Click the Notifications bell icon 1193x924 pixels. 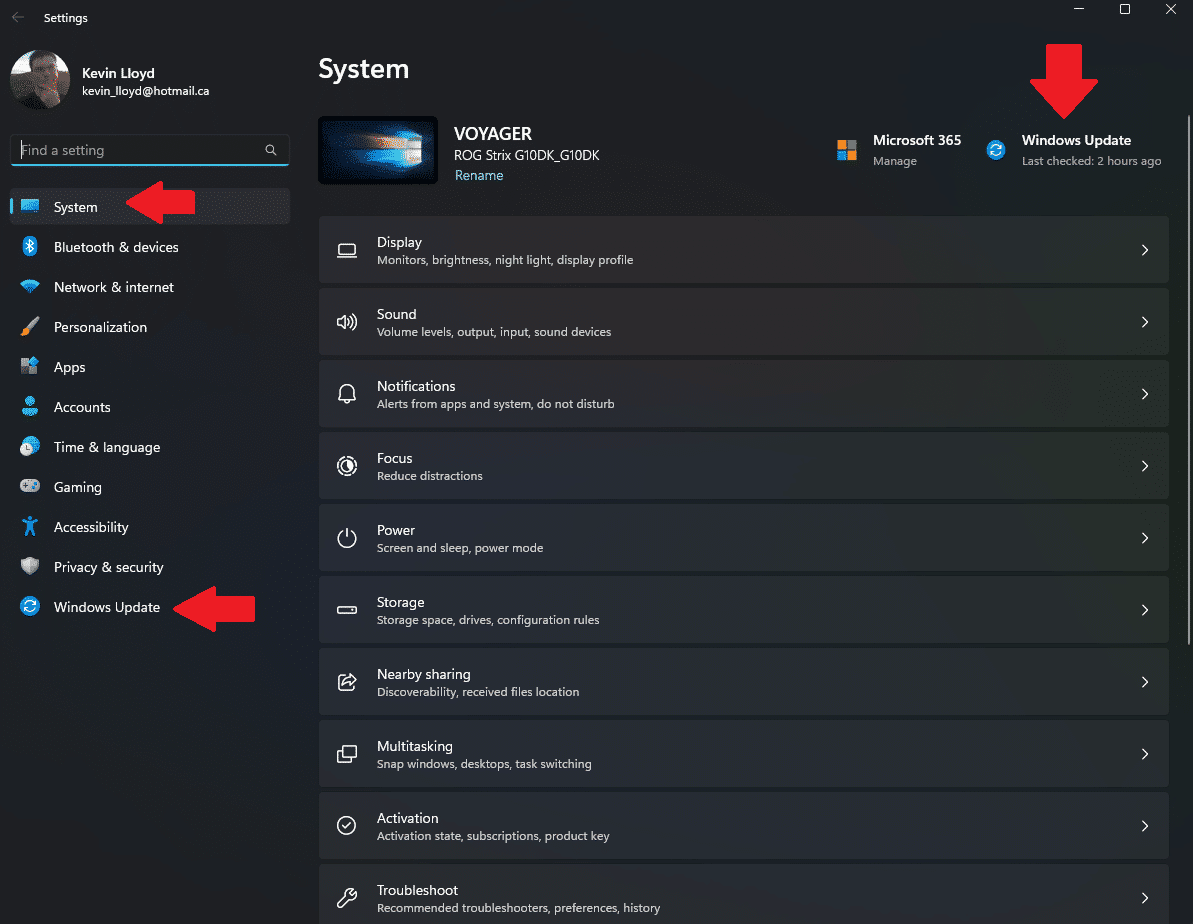(x=347, y=393)
